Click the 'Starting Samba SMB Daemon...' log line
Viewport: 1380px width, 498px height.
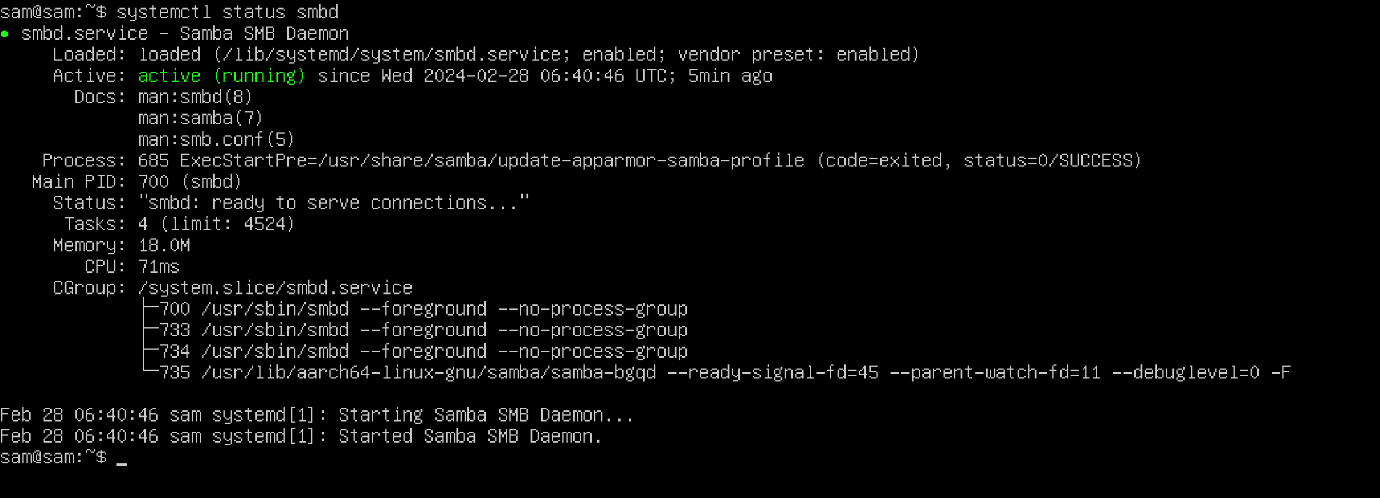317,414
